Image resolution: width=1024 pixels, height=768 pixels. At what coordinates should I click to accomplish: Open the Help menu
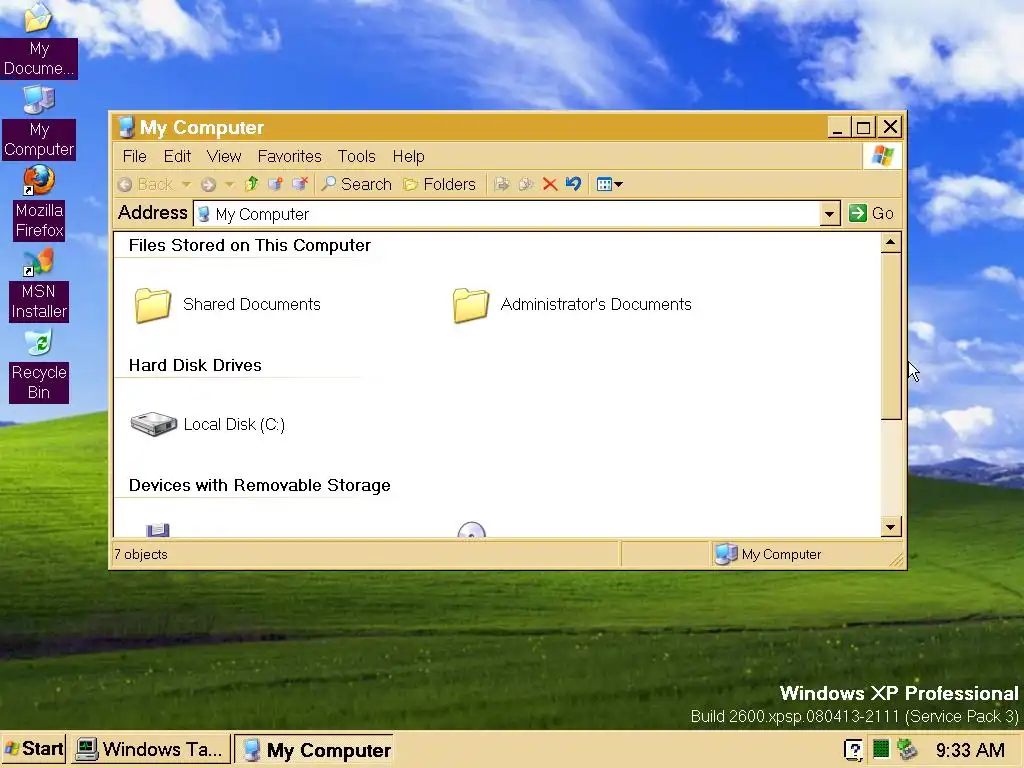coord(408,156)
